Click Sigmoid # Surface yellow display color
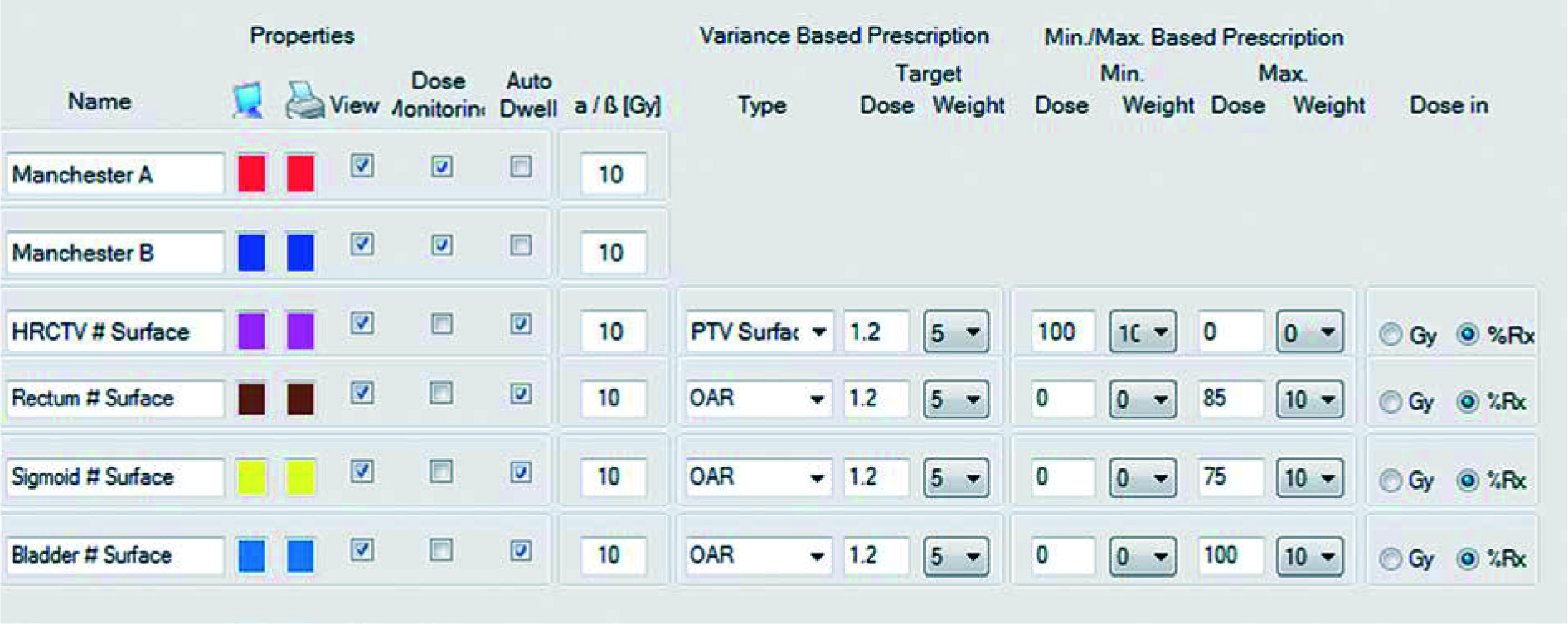The image size is (1568, 624). [251, 476]
